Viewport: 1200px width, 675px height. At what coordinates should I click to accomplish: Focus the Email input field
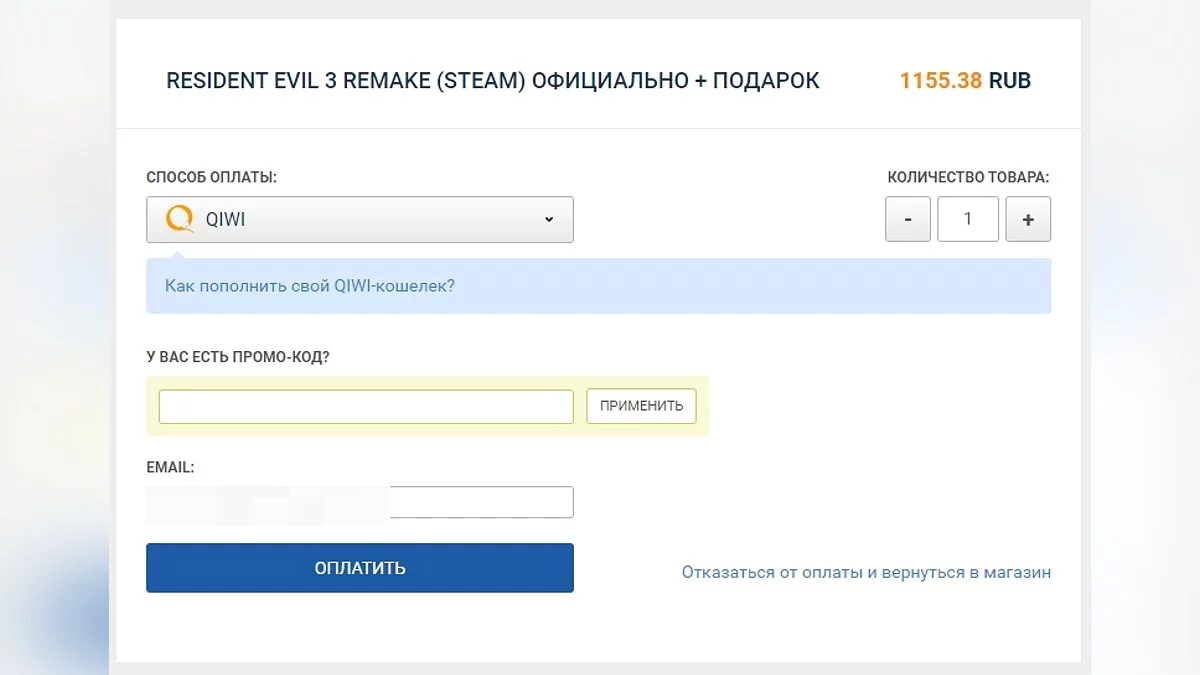tap(480, 502)
